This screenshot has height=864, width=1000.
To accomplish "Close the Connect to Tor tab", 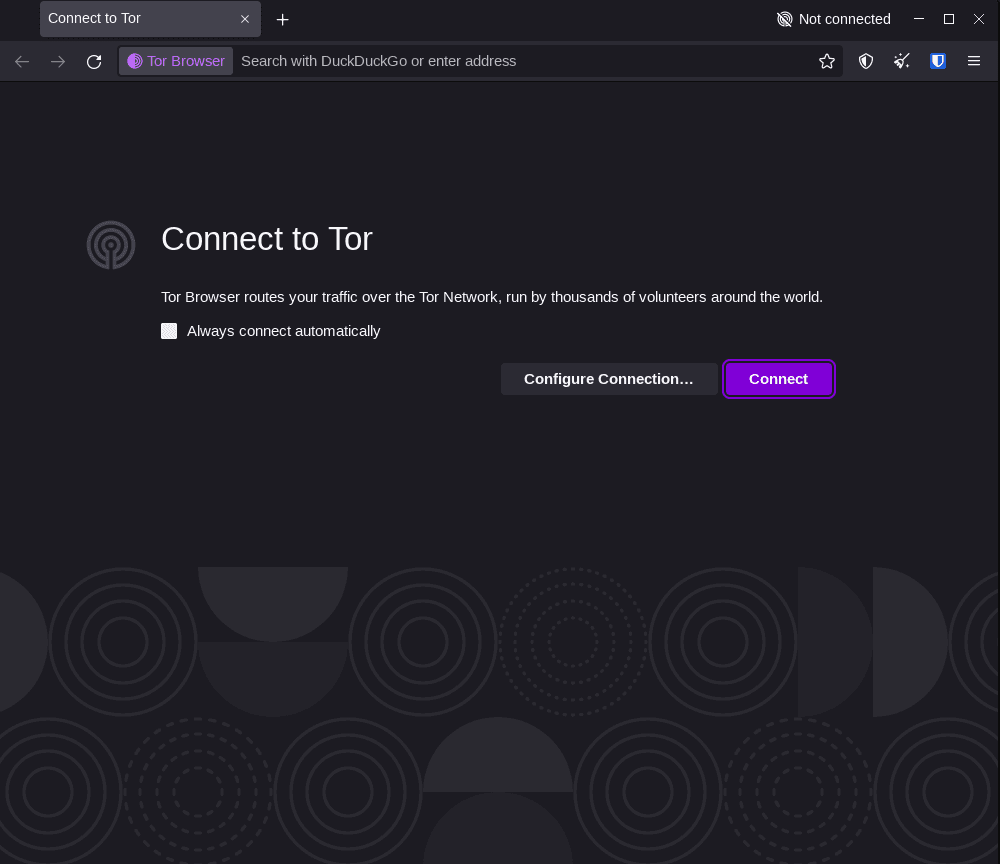I will tap(245, 19).
